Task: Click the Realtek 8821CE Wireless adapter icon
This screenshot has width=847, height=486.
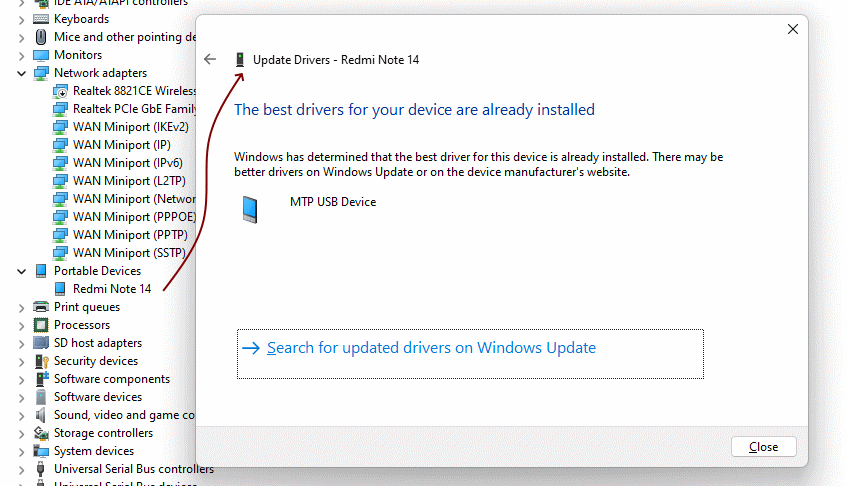Action: (60, 91)
